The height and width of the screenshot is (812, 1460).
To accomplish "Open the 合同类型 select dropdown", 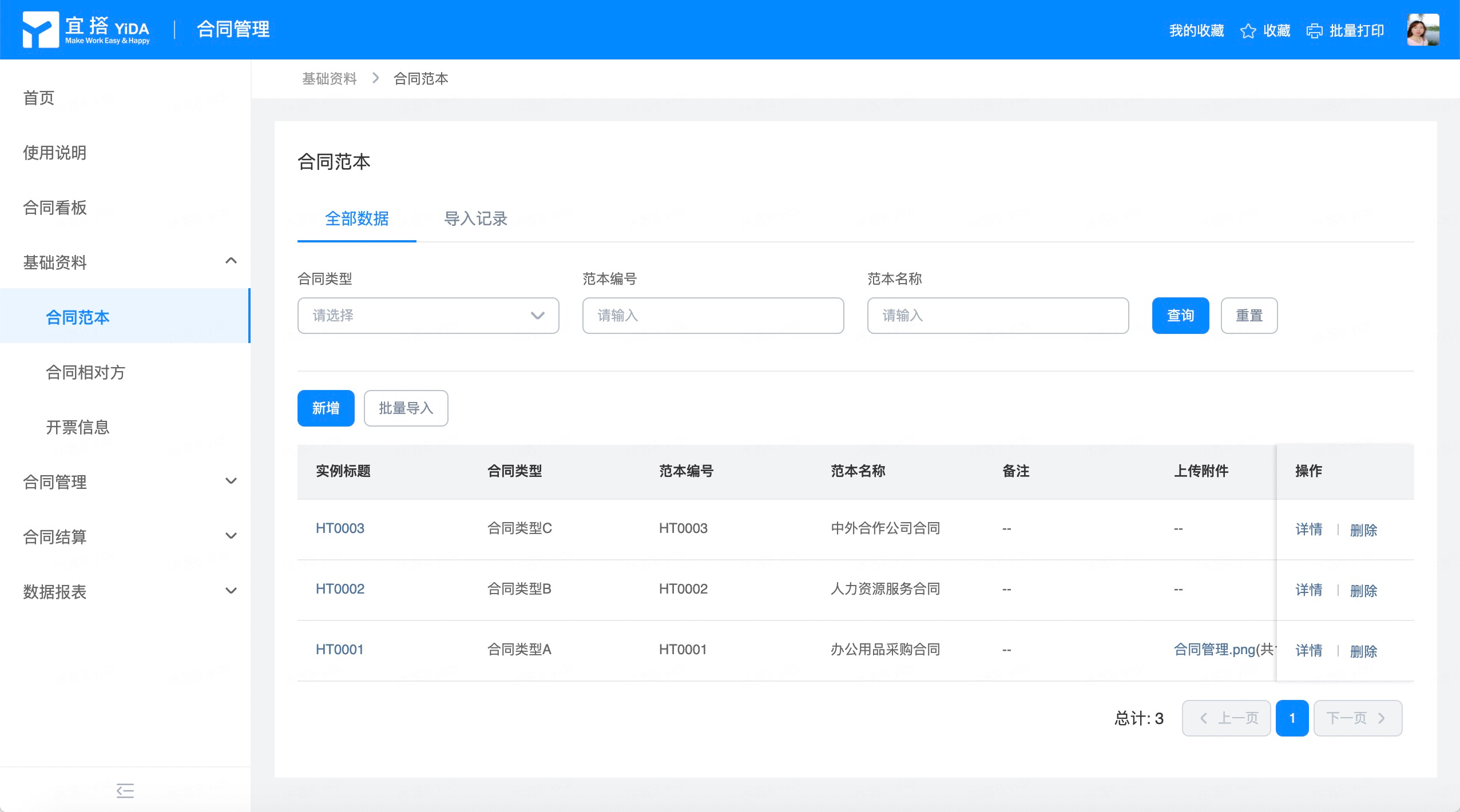I will point(428,316).
